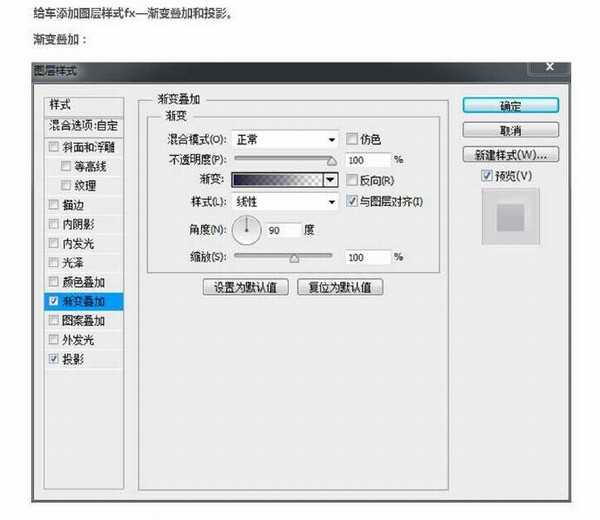Click the 取消 button
The width and height of the screenshot is (600, 520).
(x=510, y=130)
